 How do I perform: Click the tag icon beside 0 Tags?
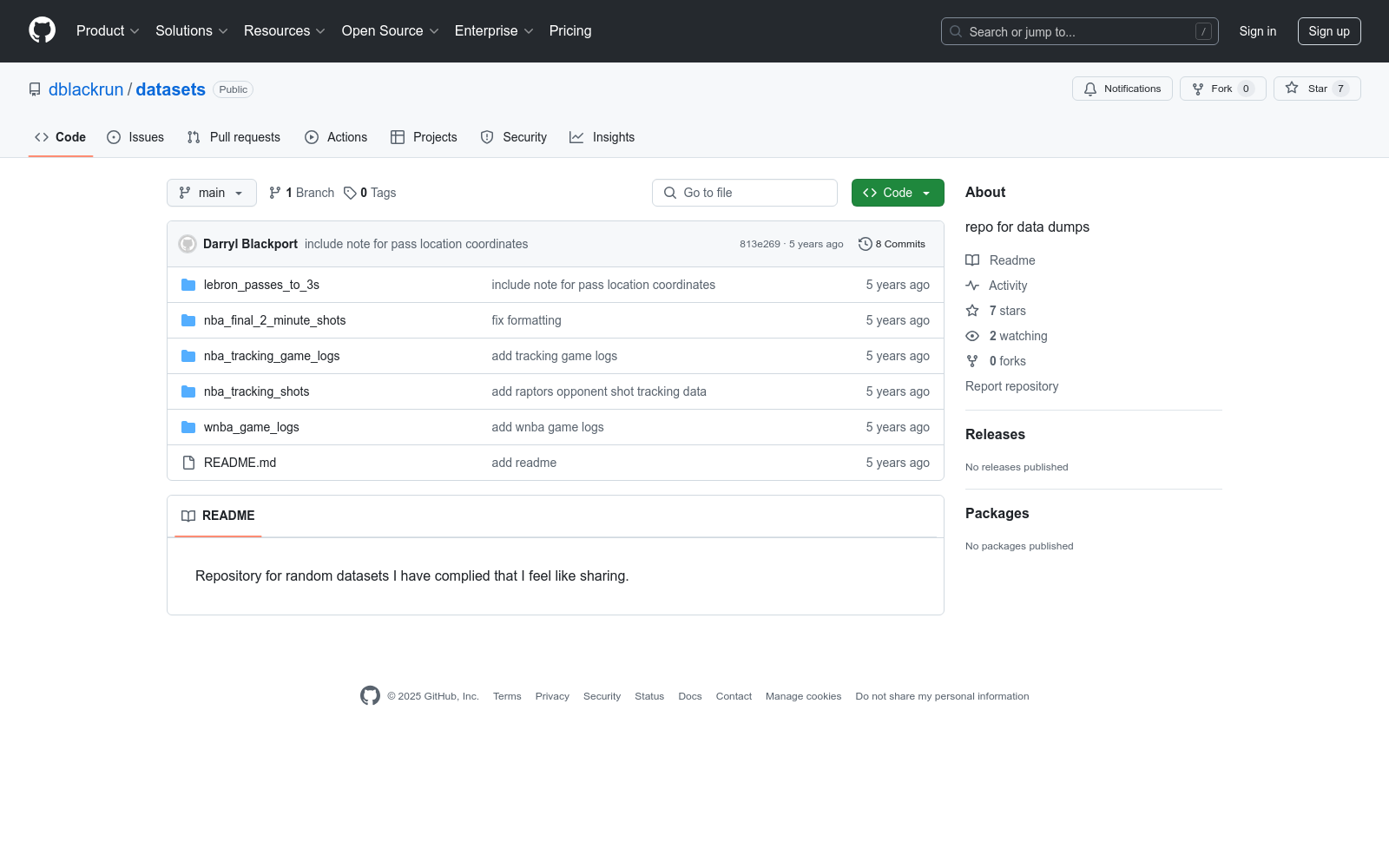coord(350,193)
